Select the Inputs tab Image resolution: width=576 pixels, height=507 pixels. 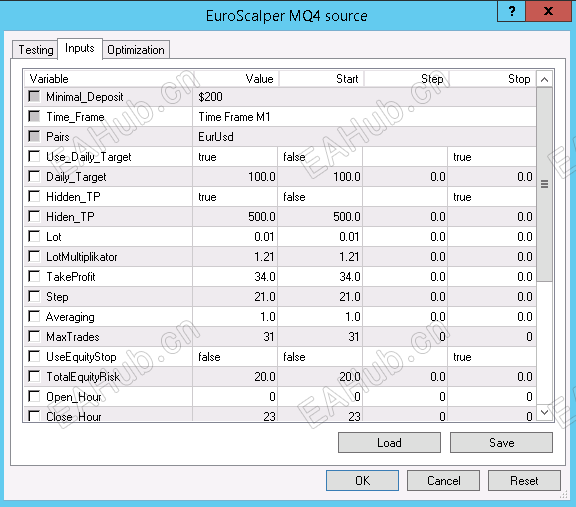click(x=80, y=48)
